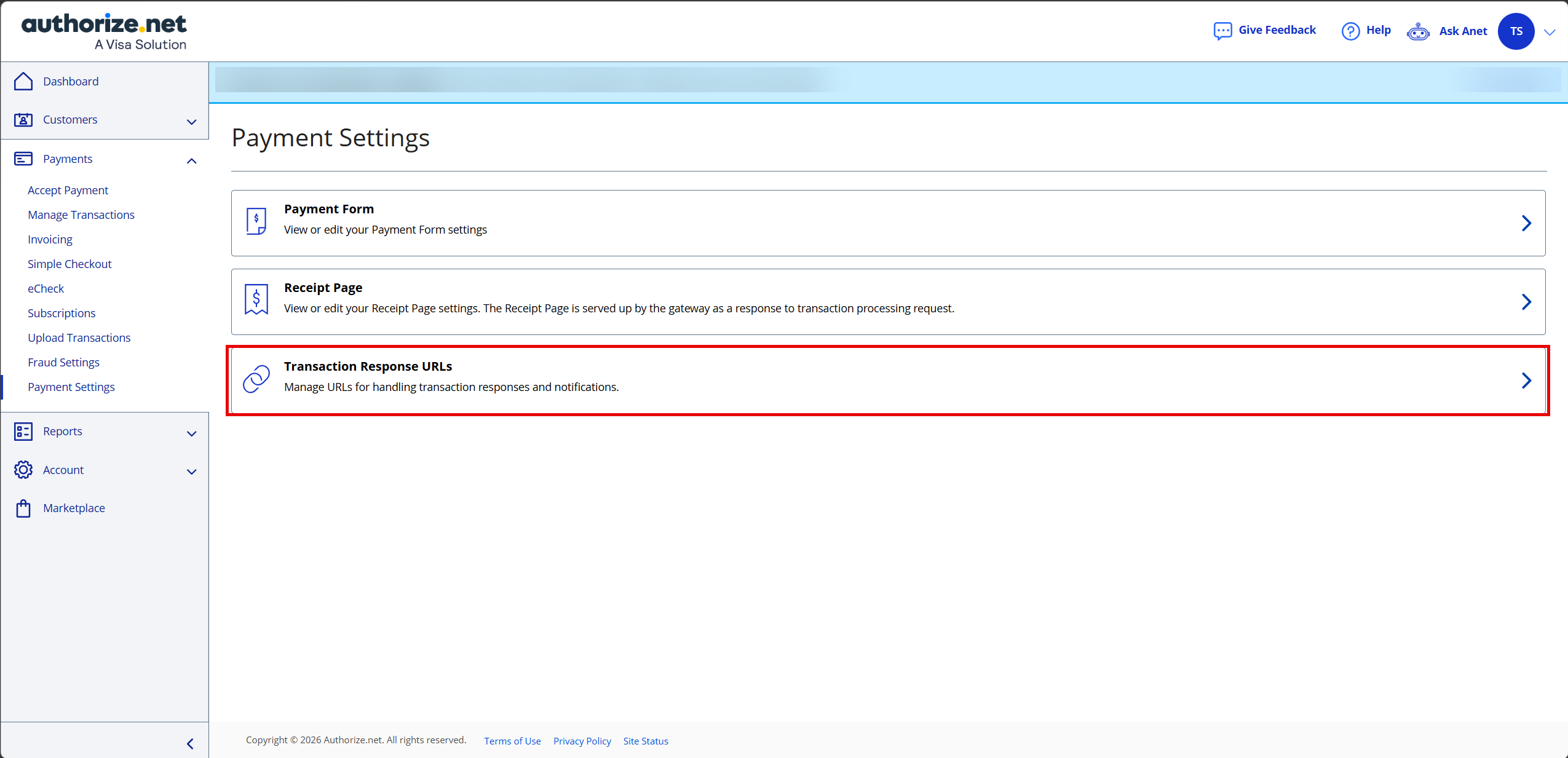Open Subscriptions in the sidebar
Viewport: 1568px width, 758px height.
[61, 314]
